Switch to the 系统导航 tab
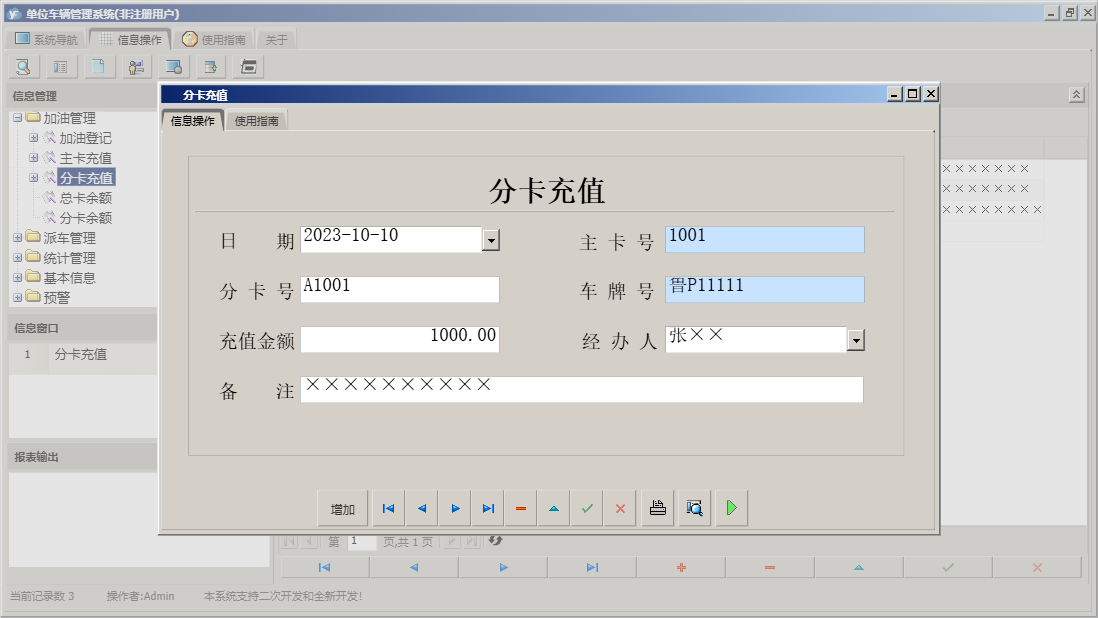This screenshot has height=618, width=1098. pos(46,38)
